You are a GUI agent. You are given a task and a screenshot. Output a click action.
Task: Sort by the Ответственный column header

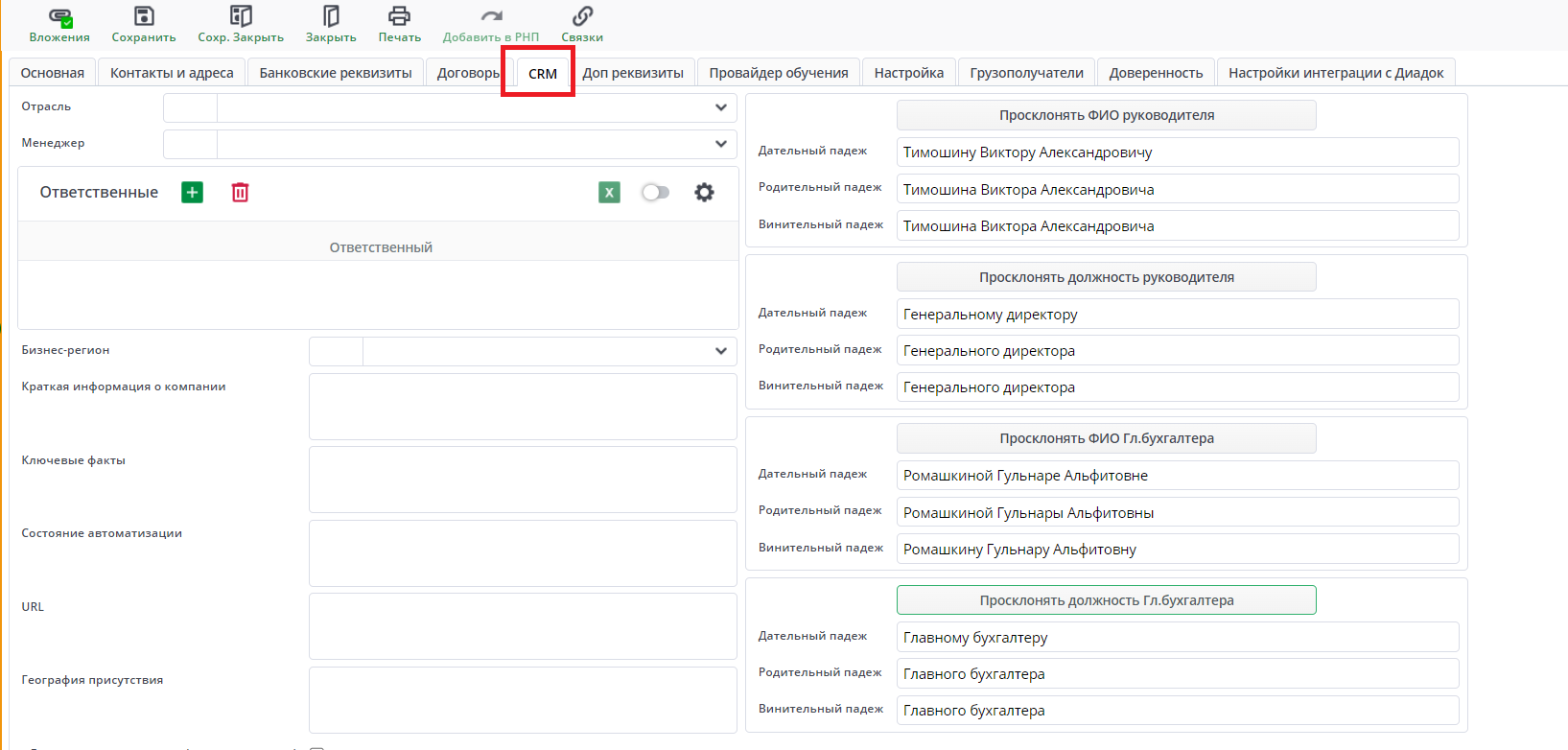point(381,247)
